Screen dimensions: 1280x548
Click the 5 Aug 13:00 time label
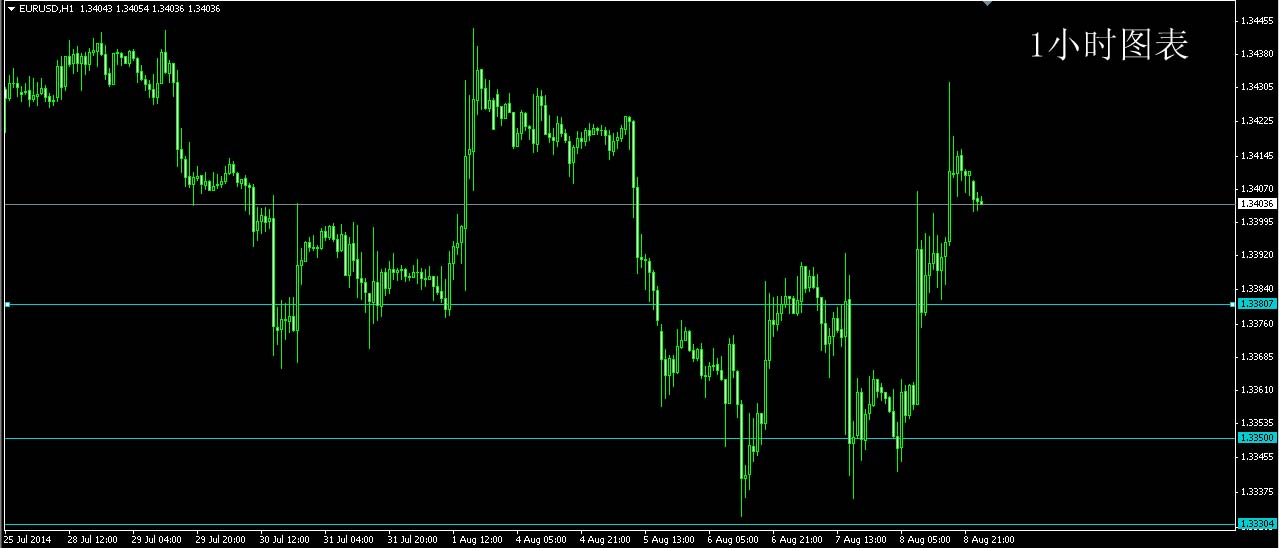(668, 540)
